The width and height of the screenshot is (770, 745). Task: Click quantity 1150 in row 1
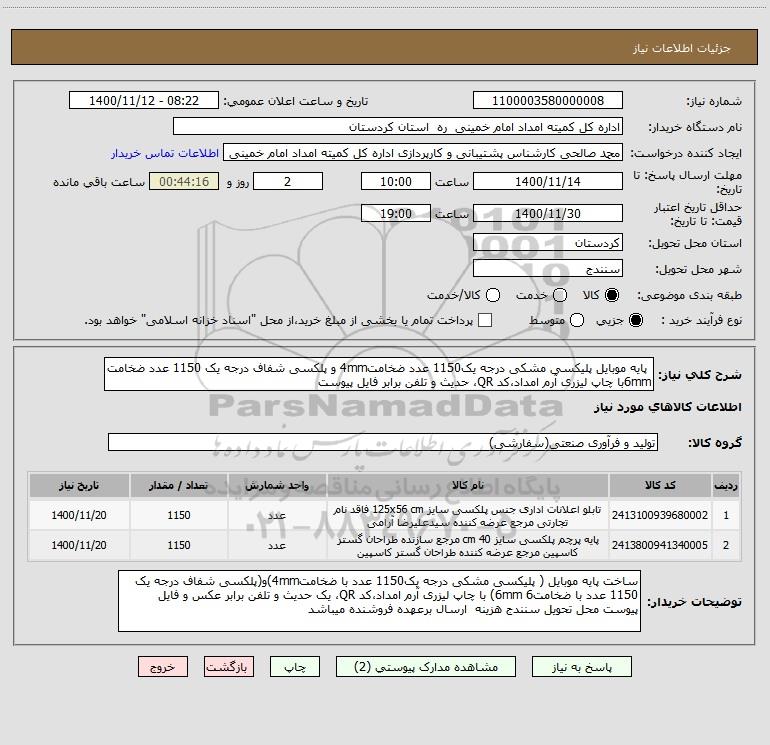click(x=179, y=515)
